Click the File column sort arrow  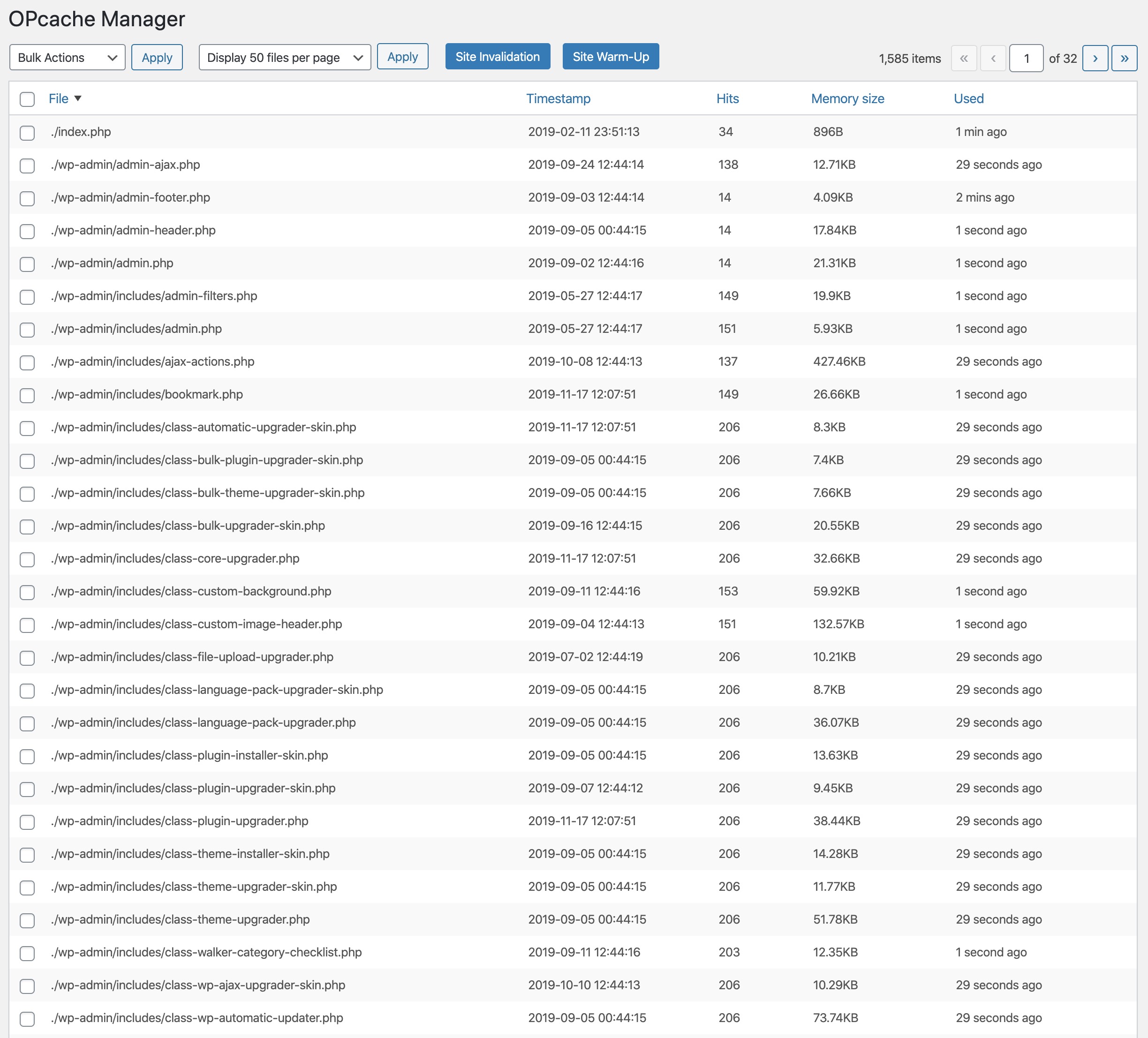(78, 98)
